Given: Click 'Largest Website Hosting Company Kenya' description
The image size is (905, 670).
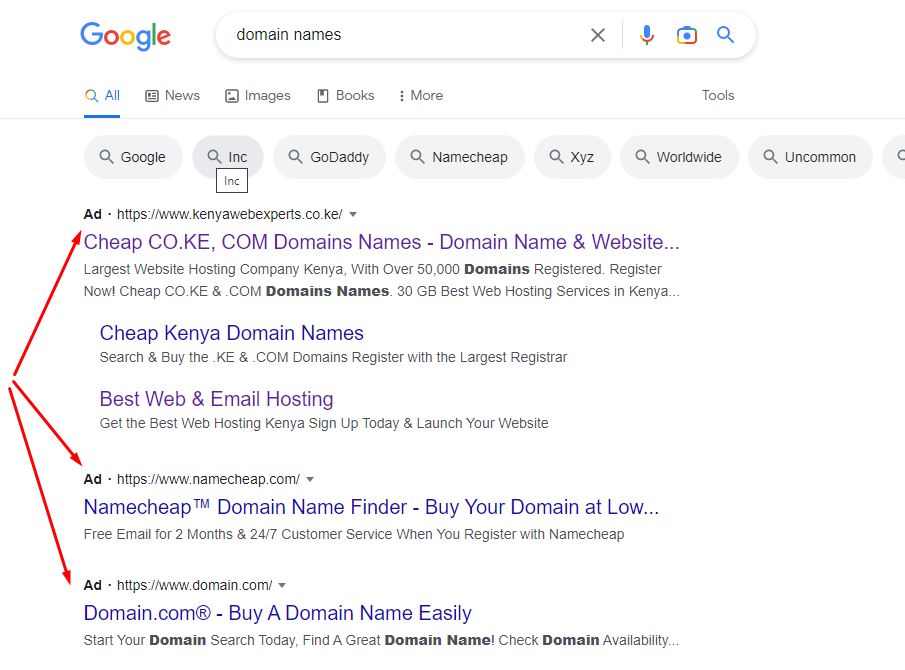Looking at the screenshot, I should click(x=382, y=280).
